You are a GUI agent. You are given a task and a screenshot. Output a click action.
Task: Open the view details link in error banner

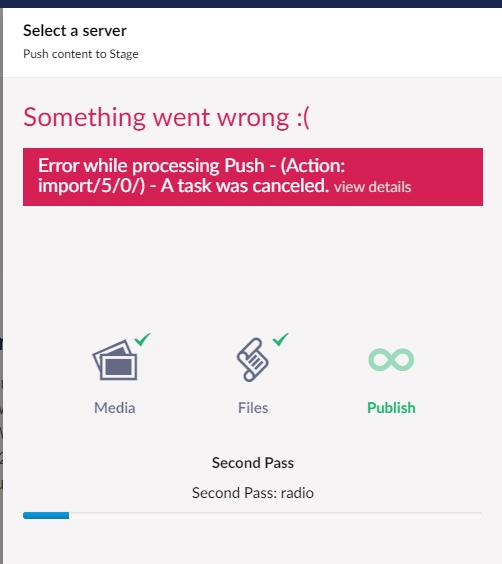[x=372, y=187]
